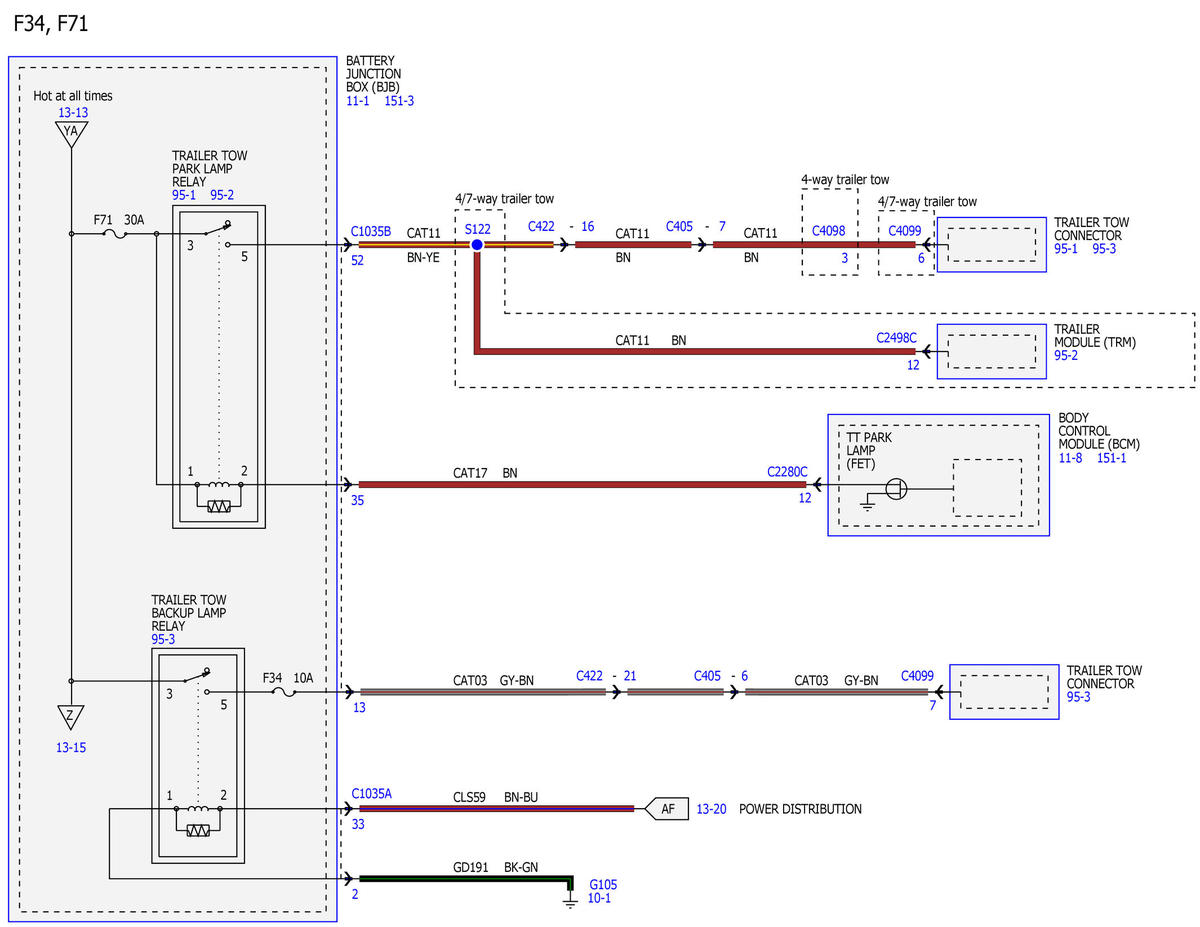
Task: Select the C1035B connector label
Action: 371,232
